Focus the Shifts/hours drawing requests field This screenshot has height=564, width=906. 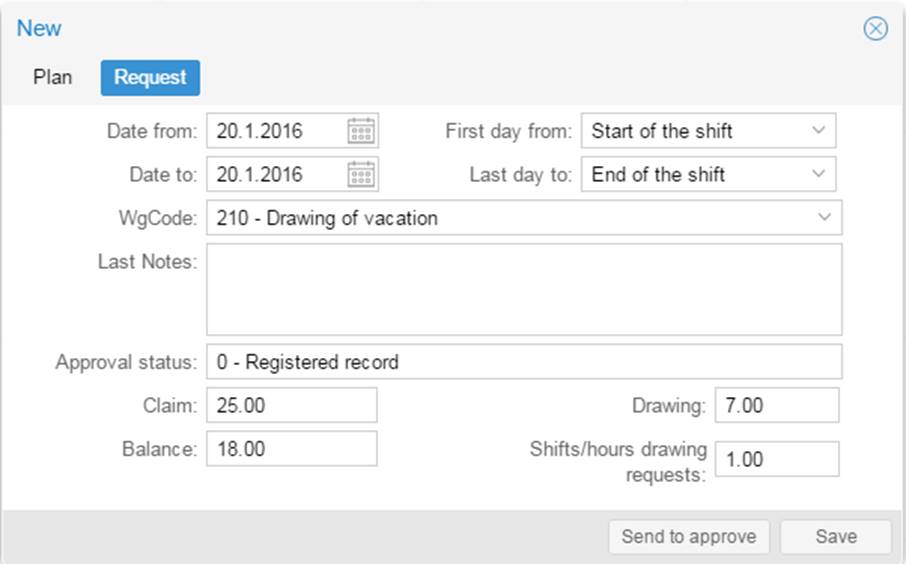[x=777, y=460]
